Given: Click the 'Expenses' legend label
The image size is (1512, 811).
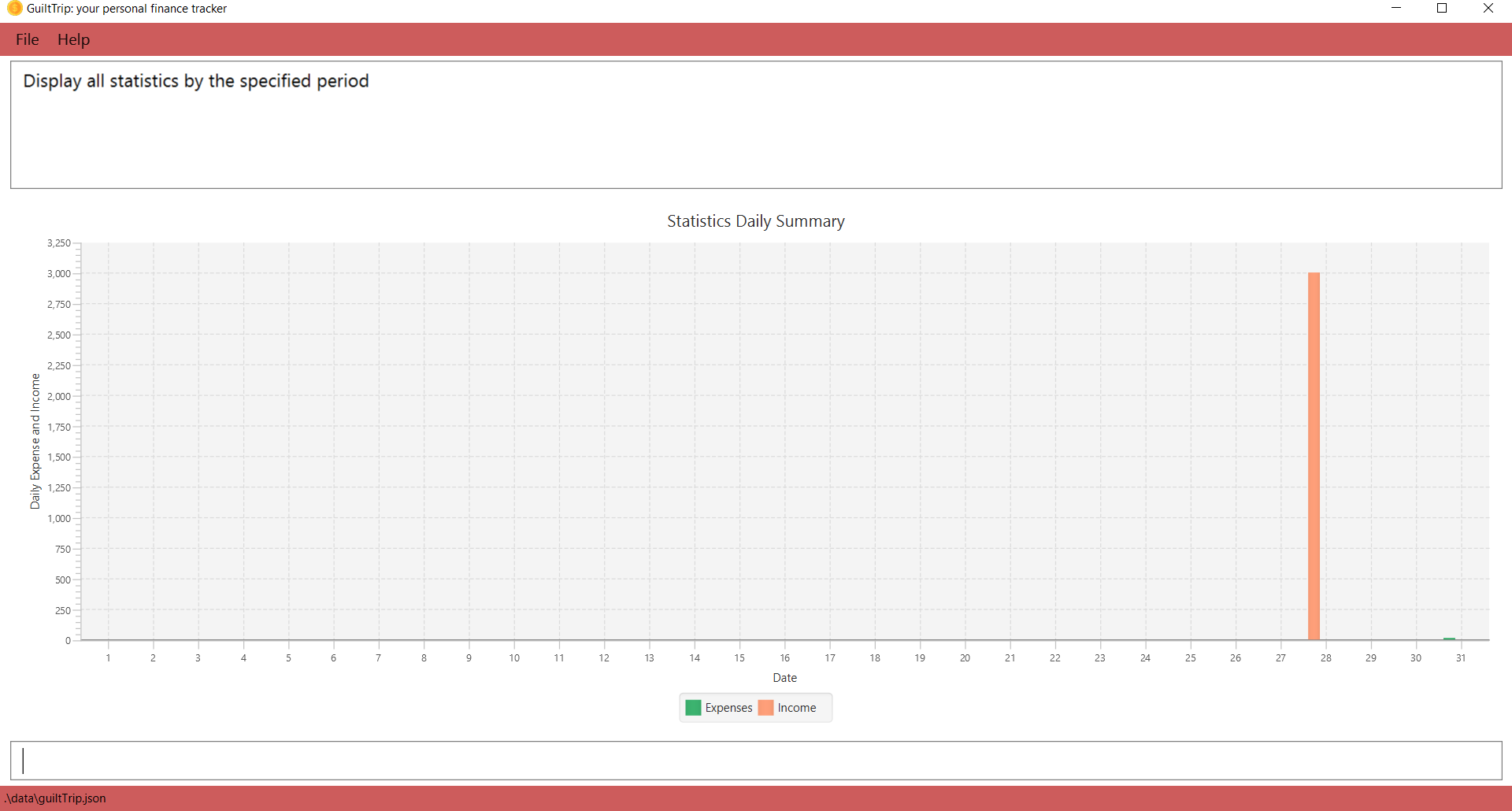Looking at the screenshot, I should [728, 708].
